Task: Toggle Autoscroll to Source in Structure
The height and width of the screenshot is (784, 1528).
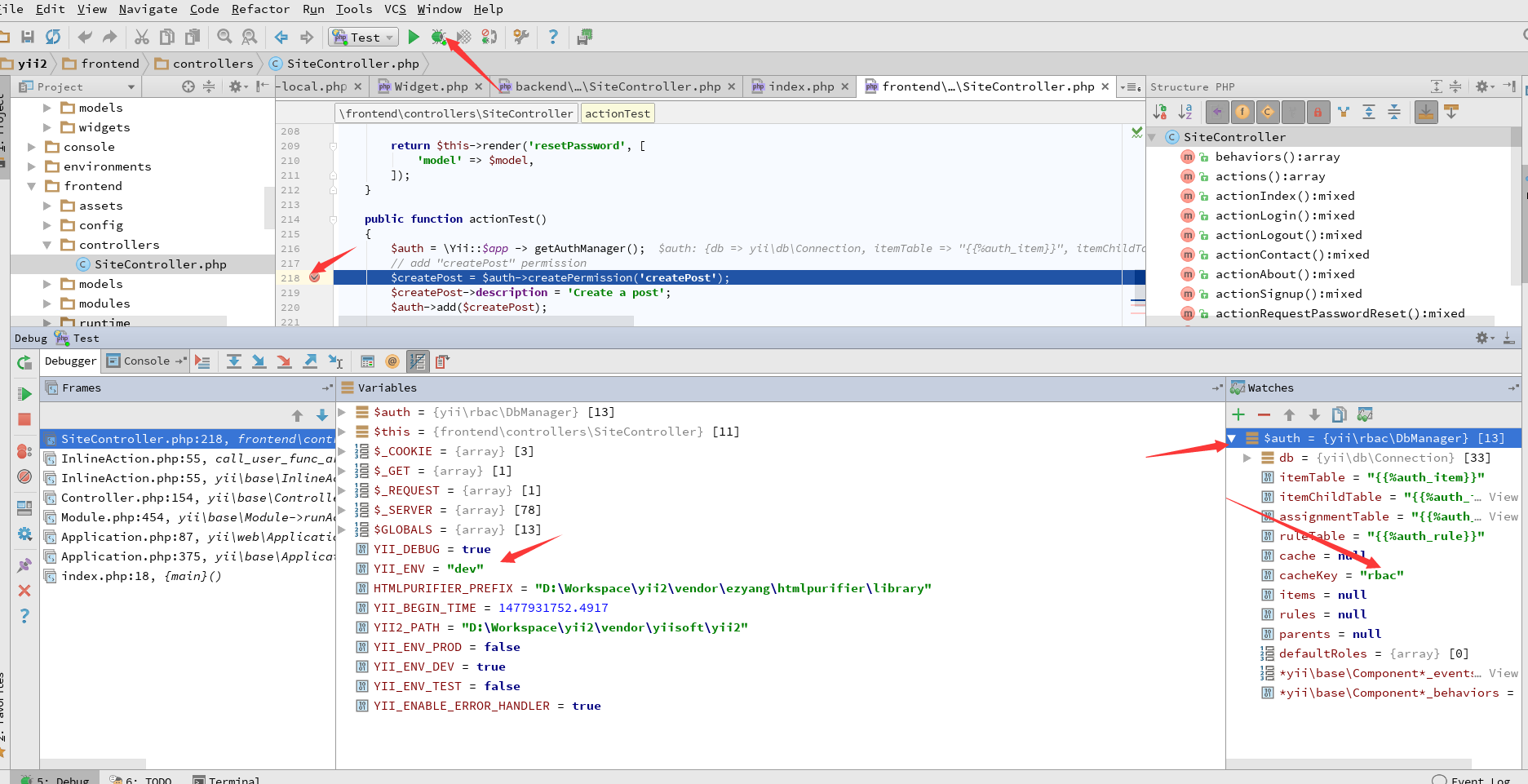Action: coord(1426,112)
